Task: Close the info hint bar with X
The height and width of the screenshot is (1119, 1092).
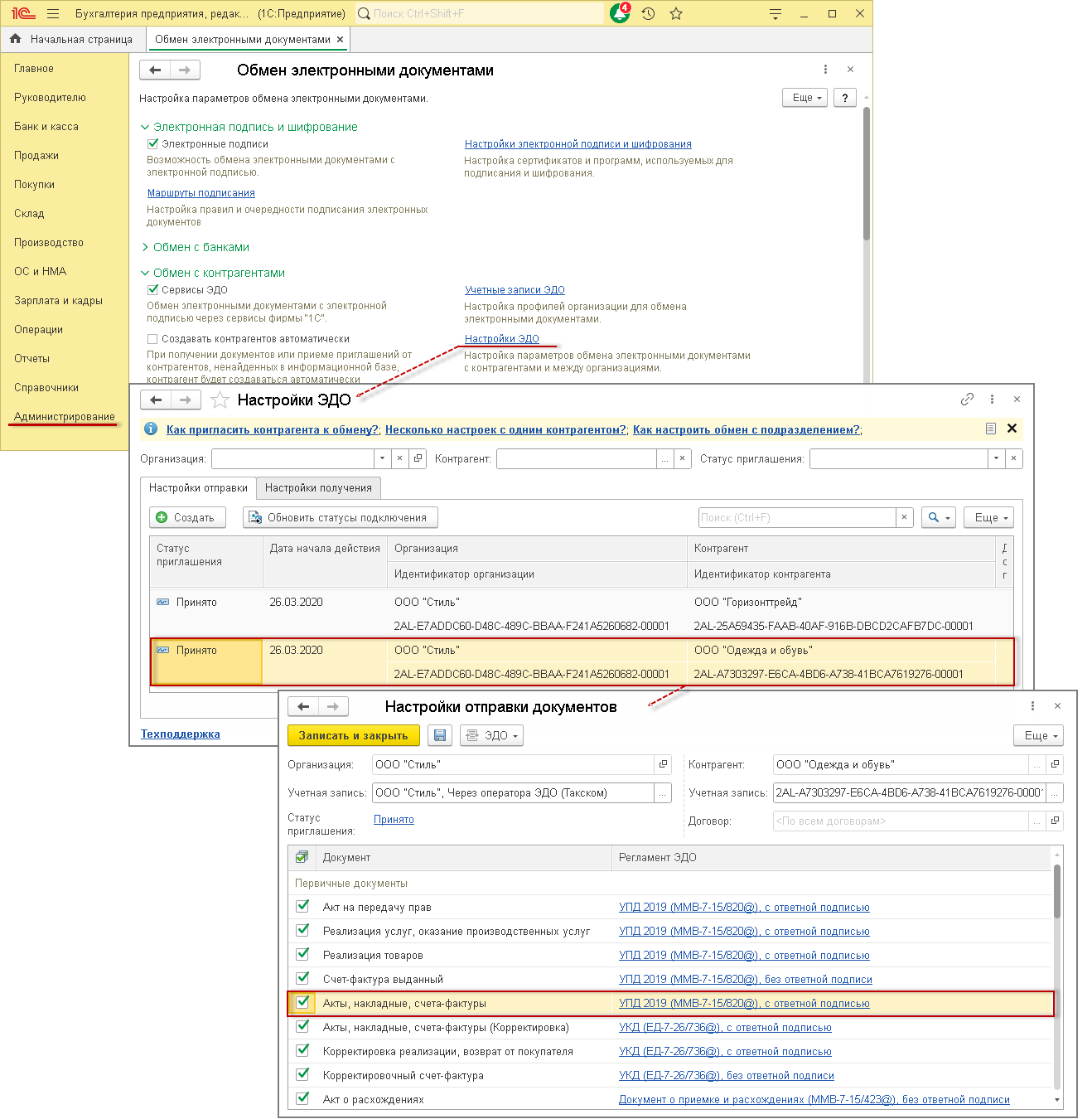Action: [x=1012, y=429]
